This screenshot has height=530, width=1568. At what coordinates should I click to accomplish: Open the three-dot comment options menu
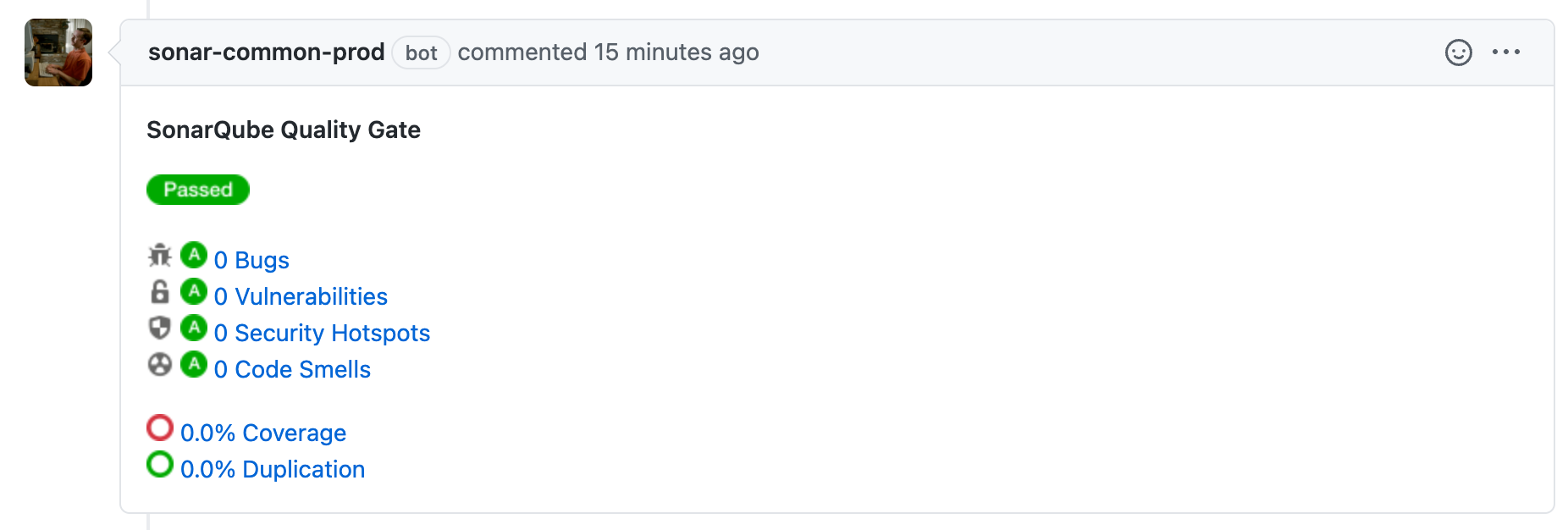[x=1506, y=52]
